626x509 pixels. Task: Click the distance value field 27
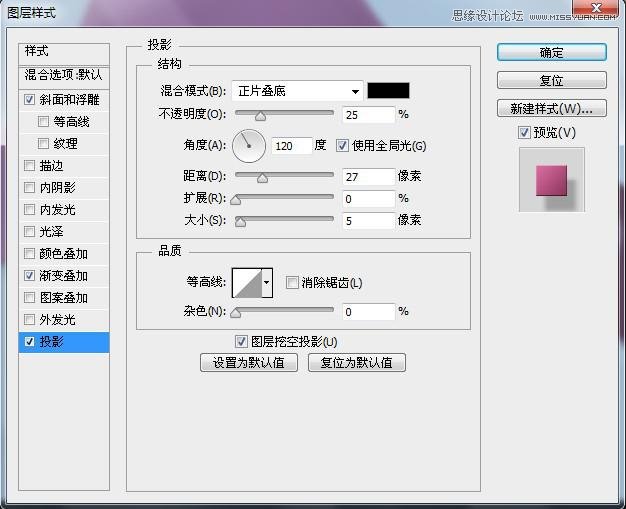(x=368, y=177)
